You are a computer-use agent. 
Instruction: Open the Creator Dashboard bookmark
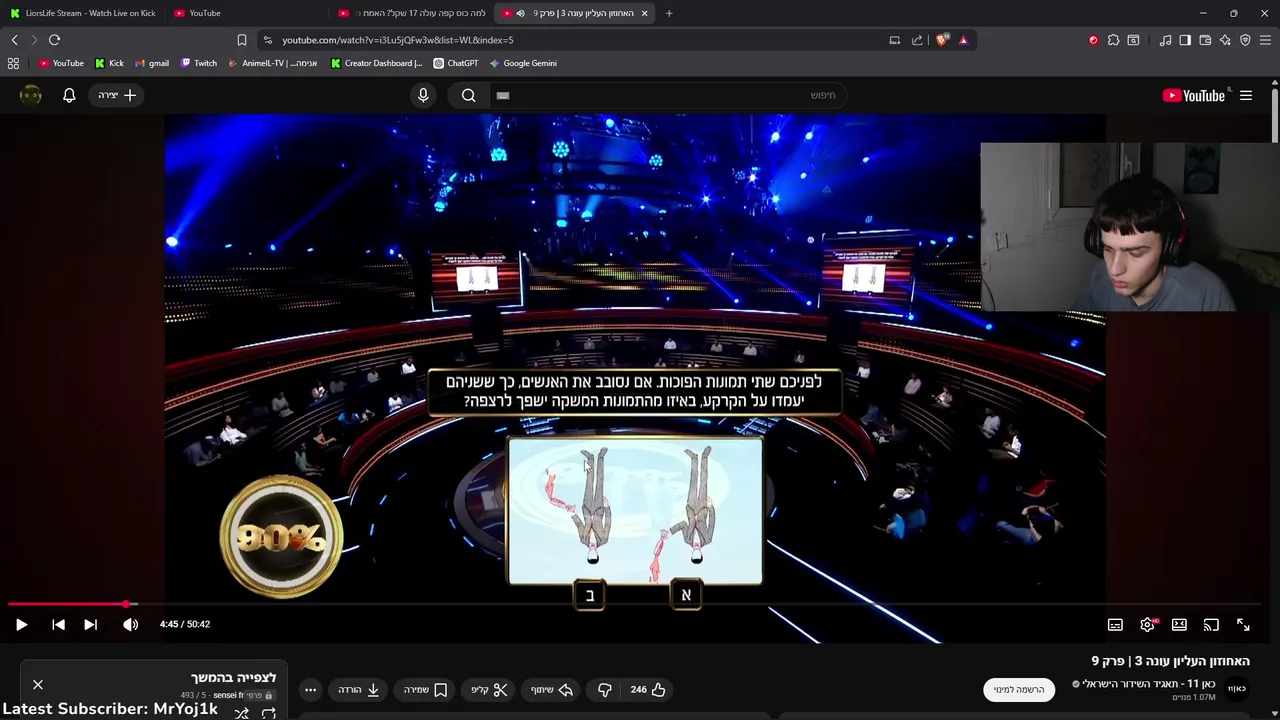coord(376,63)
